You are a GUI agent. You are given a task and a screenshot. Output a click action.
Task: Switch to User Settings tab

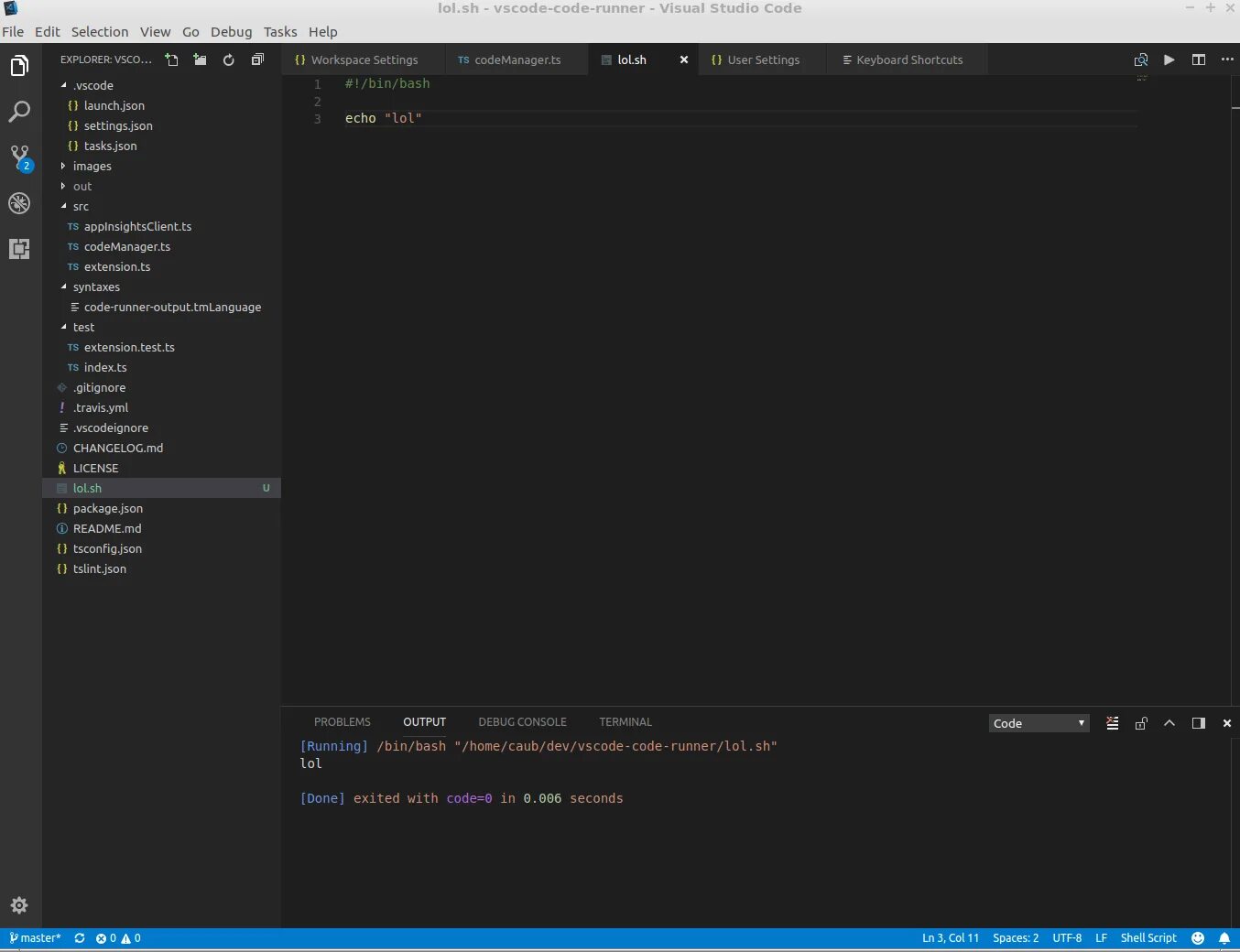(x=762, y=59)
